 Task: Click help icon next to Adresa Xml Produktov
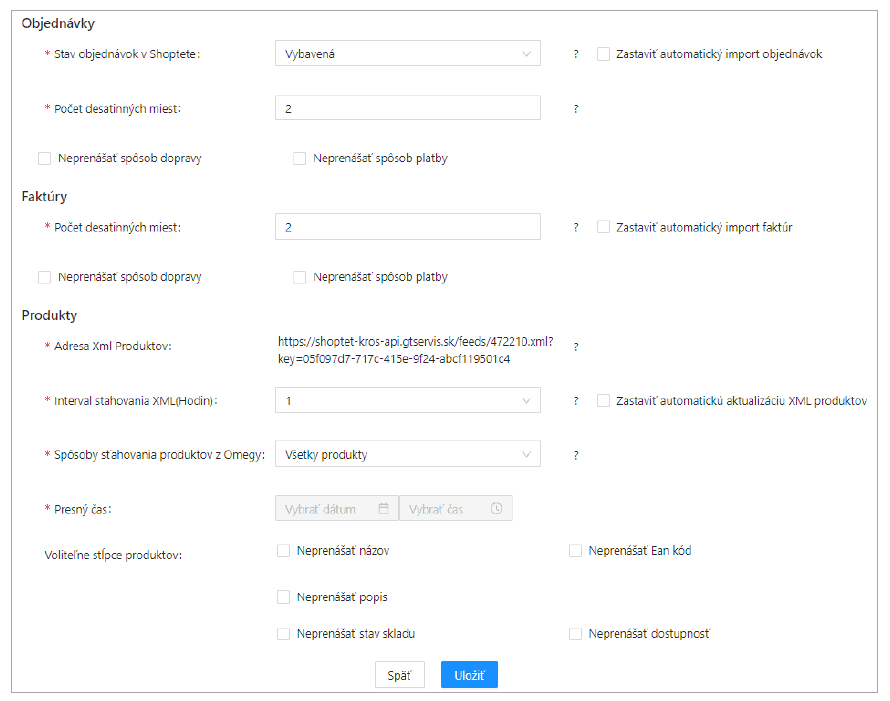(576, 346)
